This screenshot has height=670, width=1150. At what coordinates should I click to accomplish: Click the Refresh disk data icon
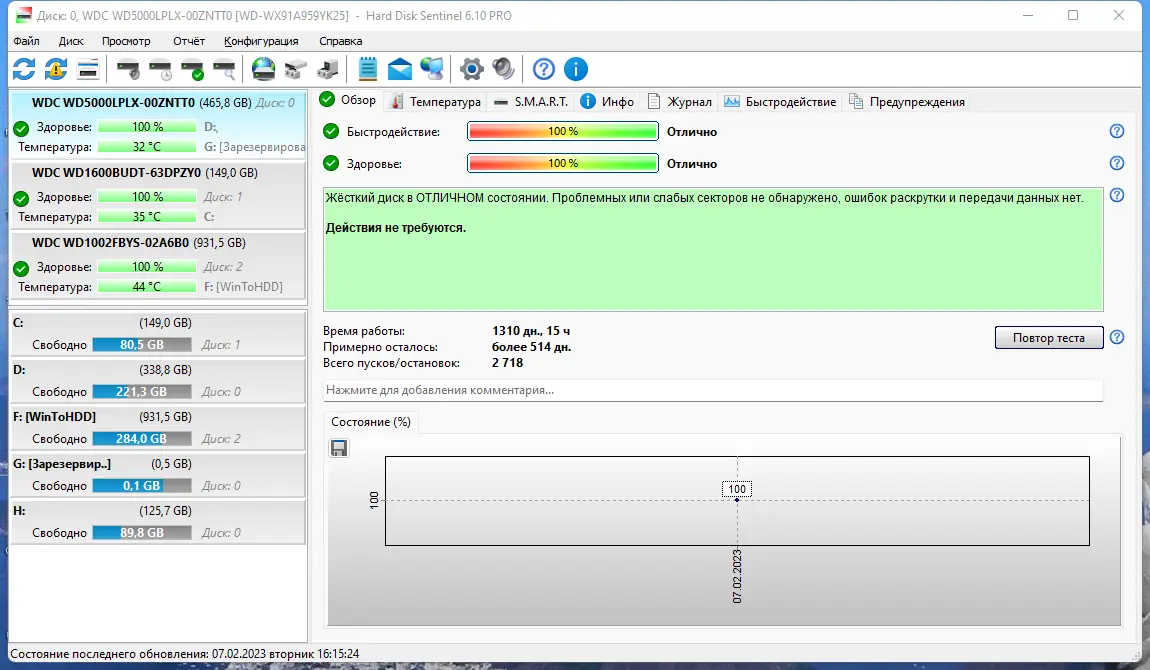(x=22, y=69)
